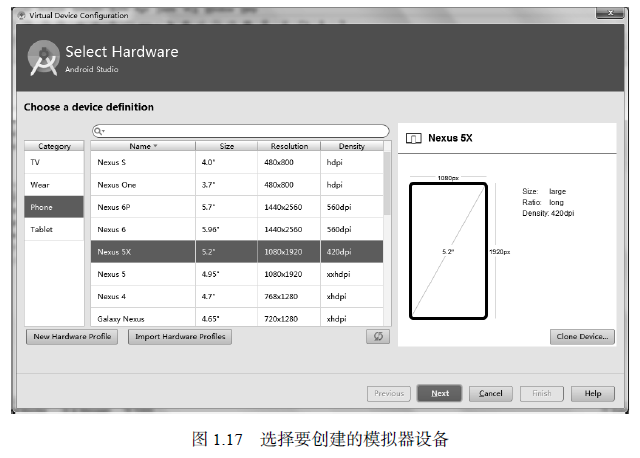Select the Tablet category
Screen dimensions: 640x458
54,229
